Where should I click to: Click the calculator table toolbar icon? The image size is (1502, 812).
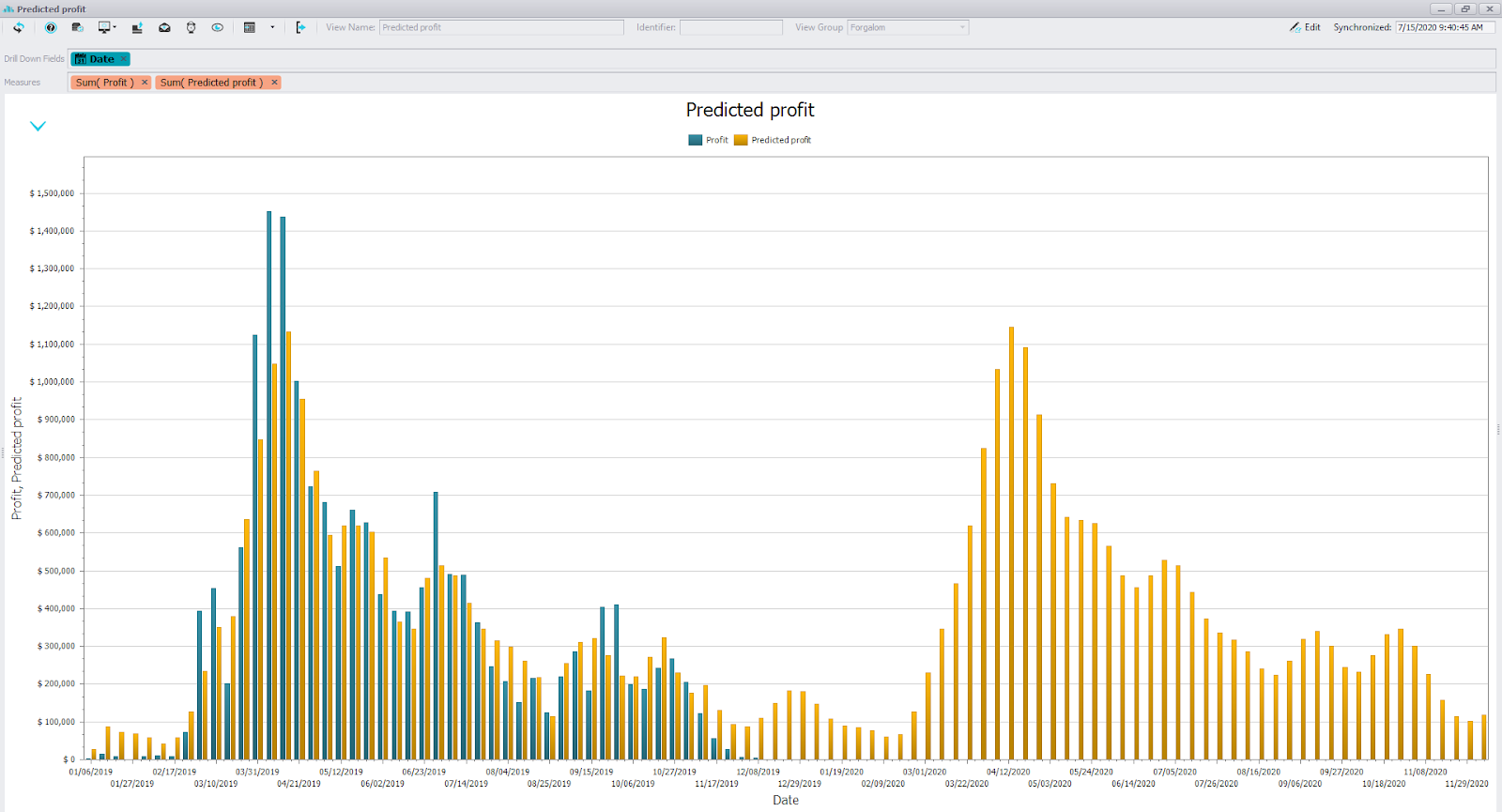250,27
